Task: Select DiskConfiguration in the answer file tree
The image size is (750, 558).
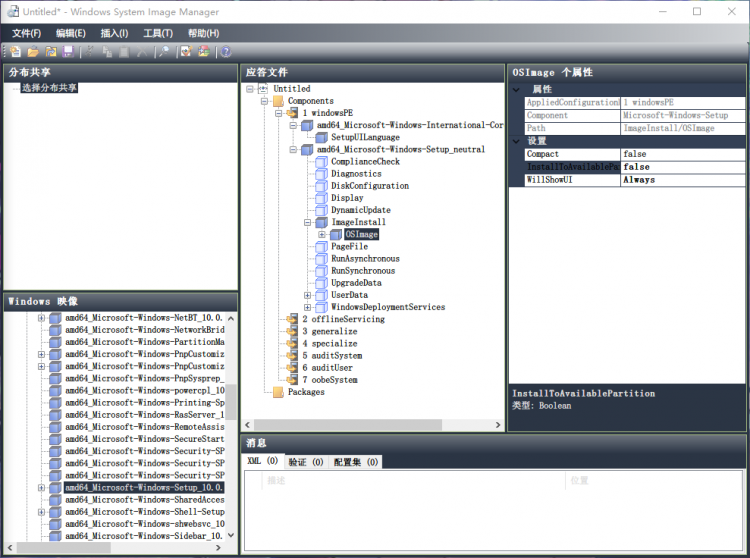Action: point(369,186)
